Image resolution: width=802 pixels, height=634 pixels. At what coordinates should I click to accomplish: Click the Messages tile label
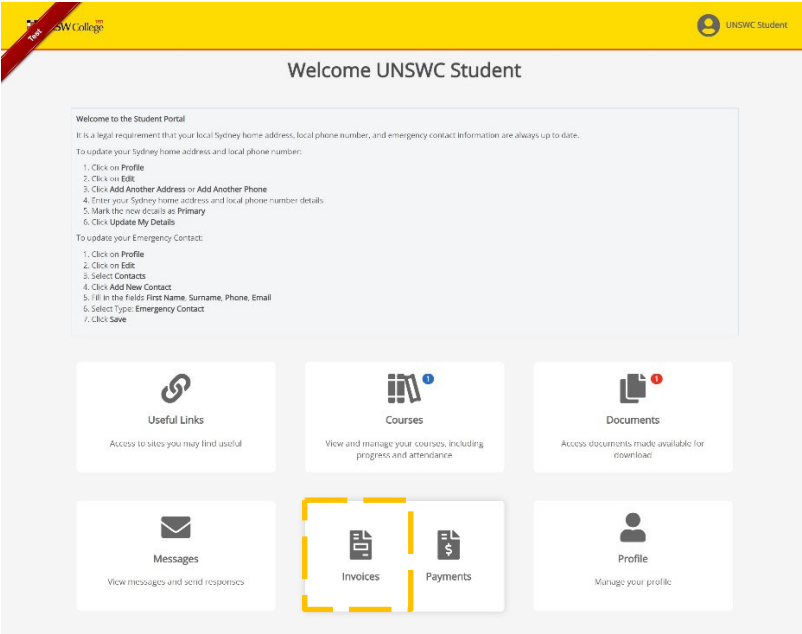pos(175,559)
